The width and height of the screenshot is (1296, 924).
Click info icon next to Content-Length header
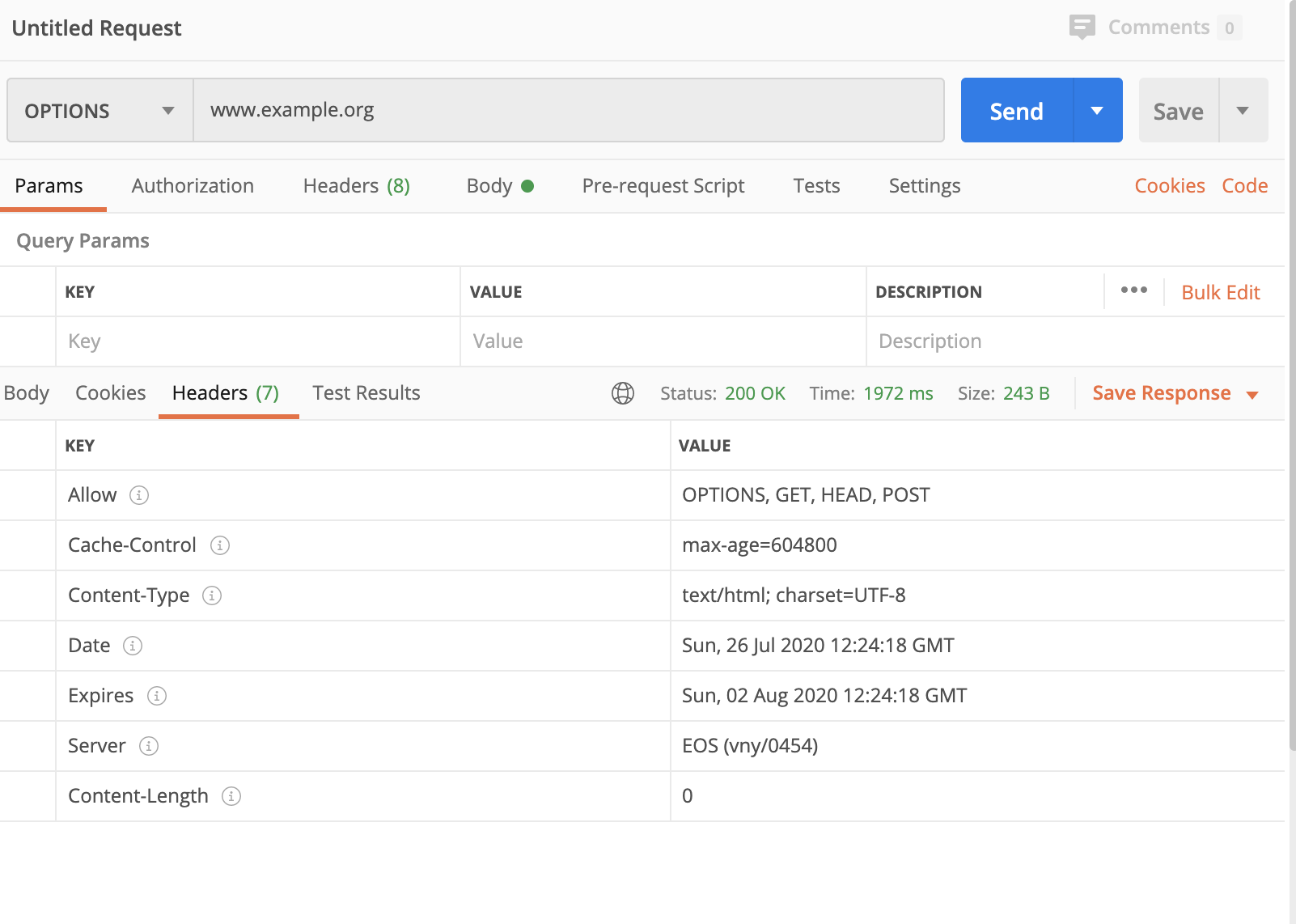(231, 796)
